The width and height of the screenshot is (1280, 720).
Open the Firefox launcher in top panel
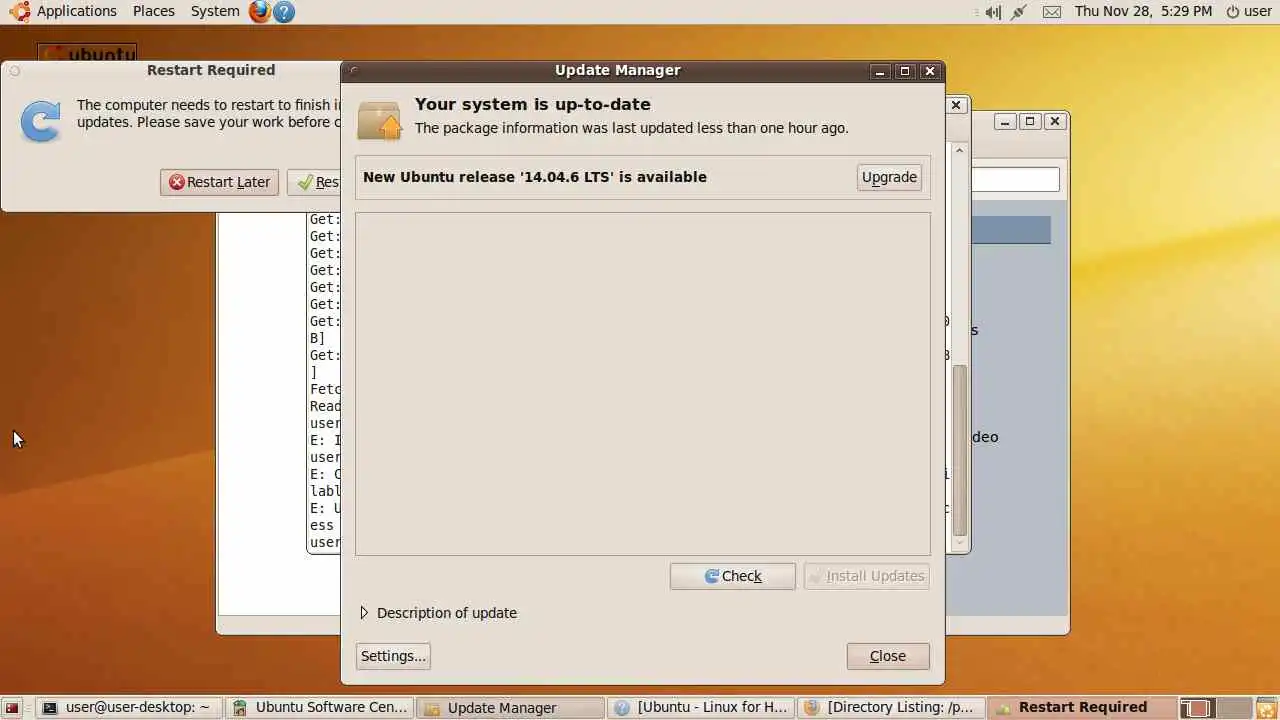tap(260, 12)
